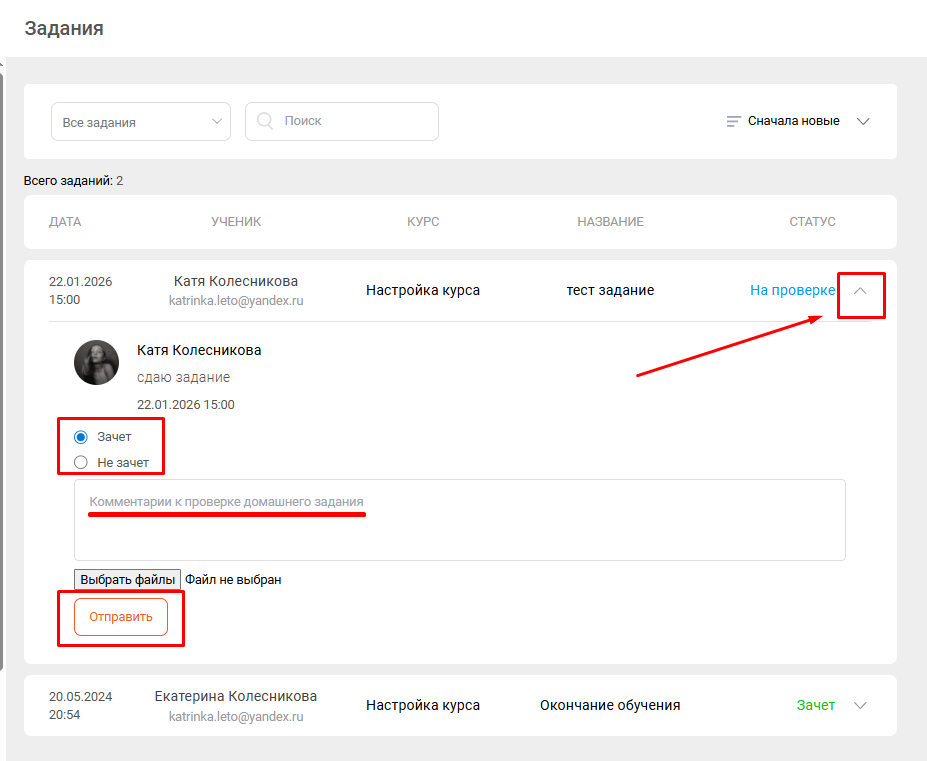
Task: Click the На проверке status label
Action: (x=792, y=290)
